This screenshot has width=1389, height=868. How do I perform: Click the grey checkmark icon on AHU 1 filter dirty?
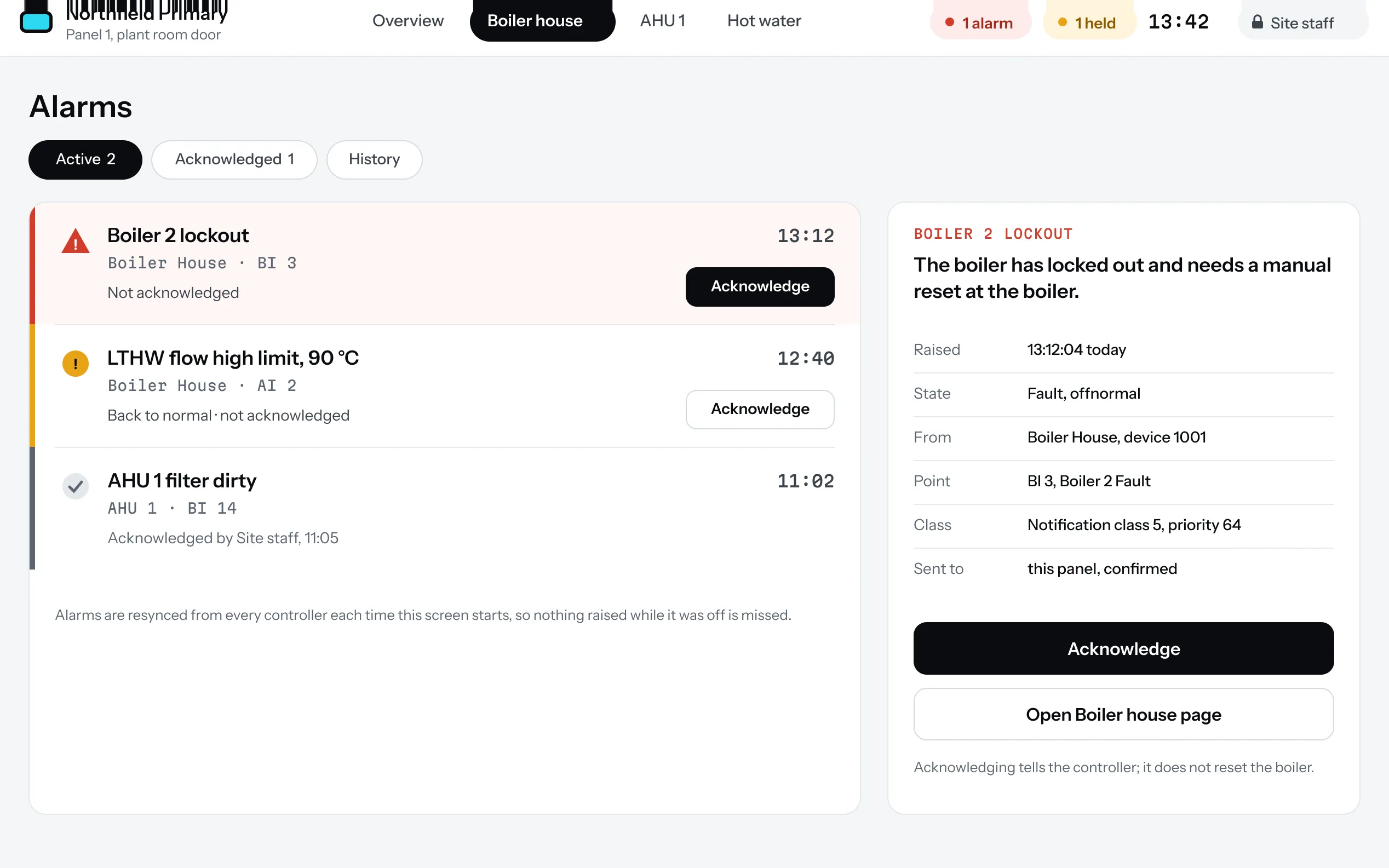tap(75, 486)
